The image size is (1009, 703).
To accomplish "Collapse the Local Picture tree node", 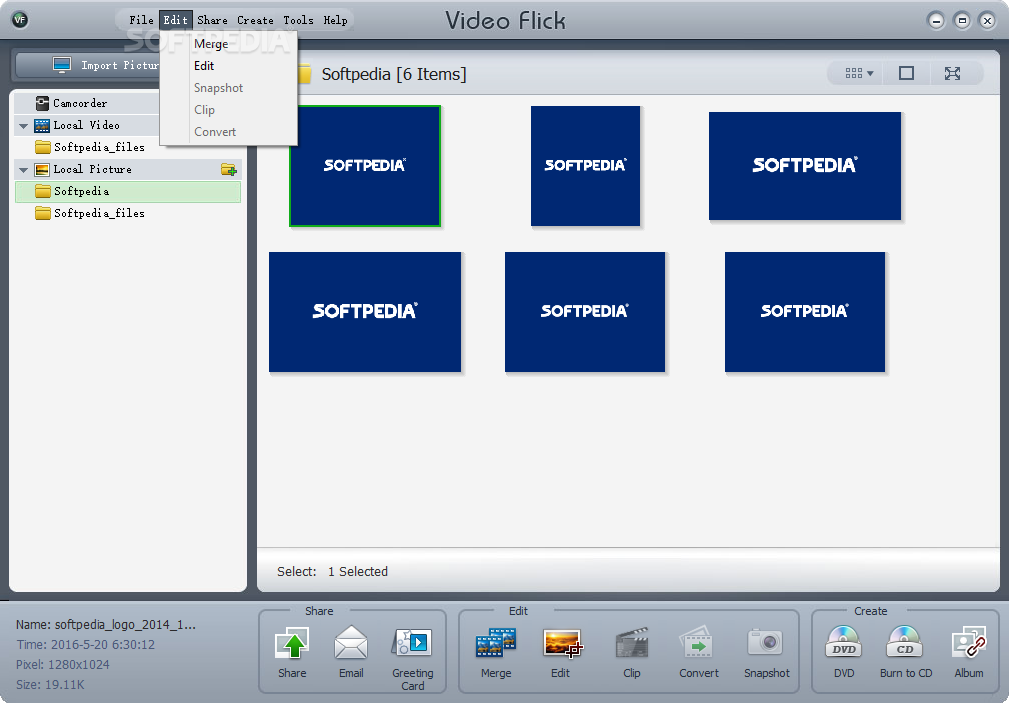I will (x=24, y=170).
